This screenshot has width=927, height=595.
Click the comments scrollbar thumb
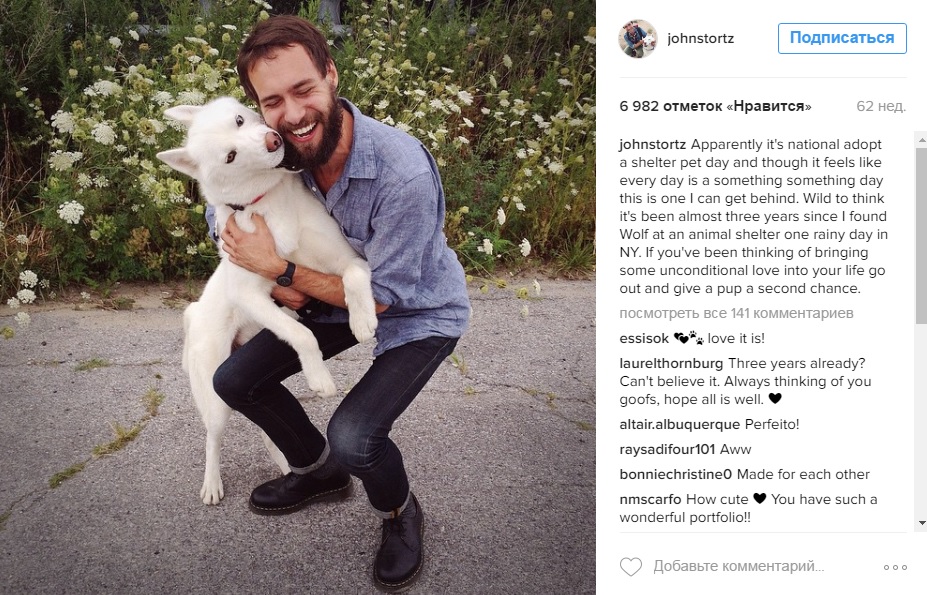click(x=921, y=236)
